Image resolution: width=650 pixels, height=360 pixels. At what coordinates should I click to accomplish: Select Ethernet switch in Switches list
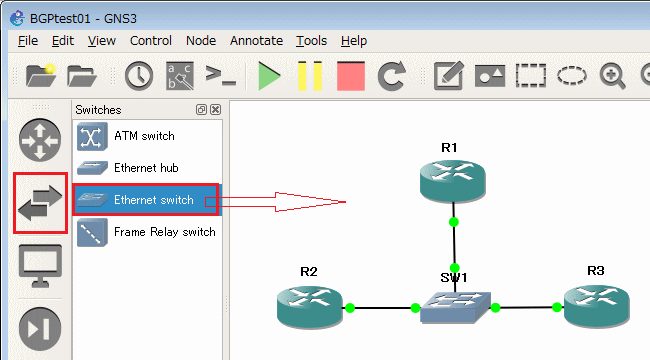pyautogui.click(x=148, y=200)
